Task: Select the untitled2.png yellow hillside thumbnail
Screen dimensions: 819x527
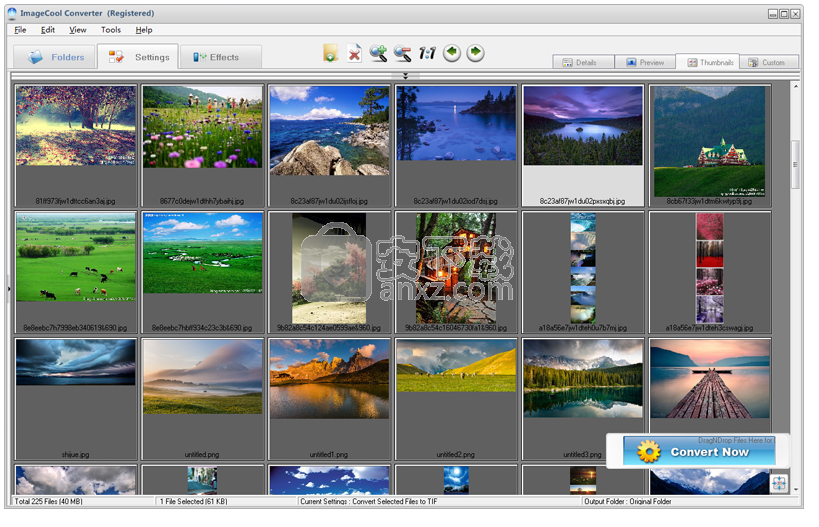Action: pos(456,399)
